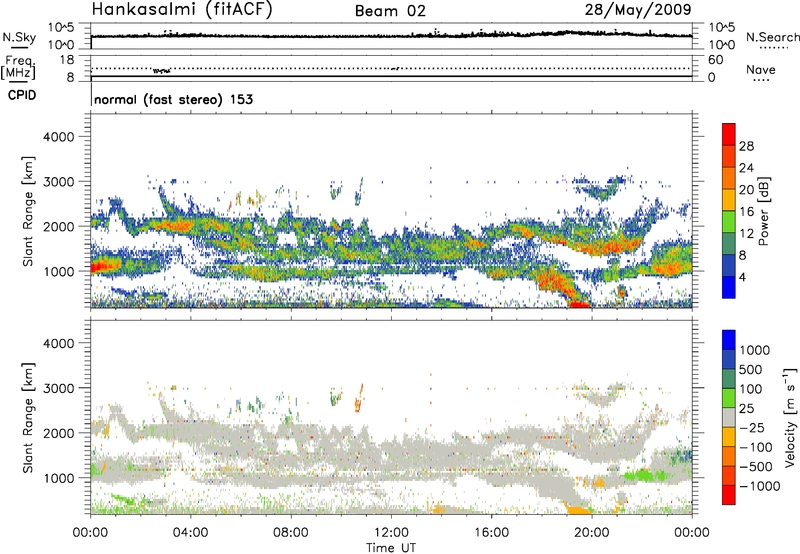Click the Time UT axis label
800x554 pixels.
click(391, 547)
